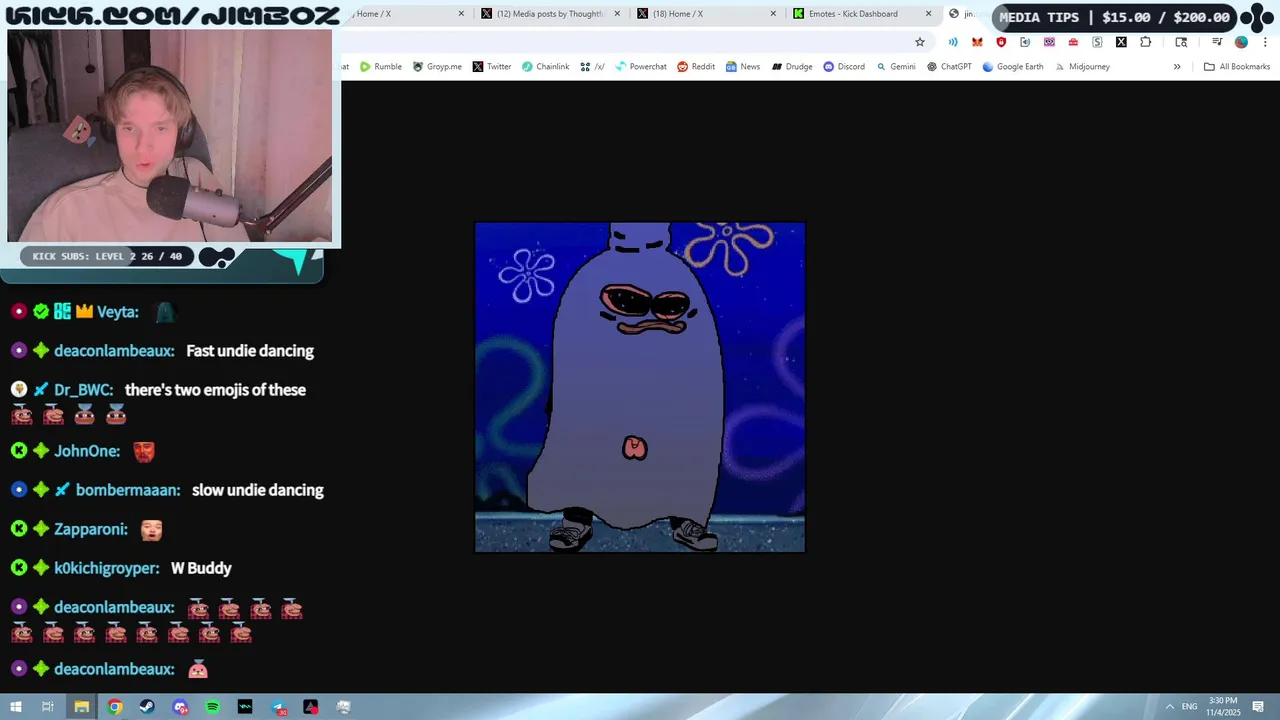Open the Rumble bookmark

tap(381, 67)
